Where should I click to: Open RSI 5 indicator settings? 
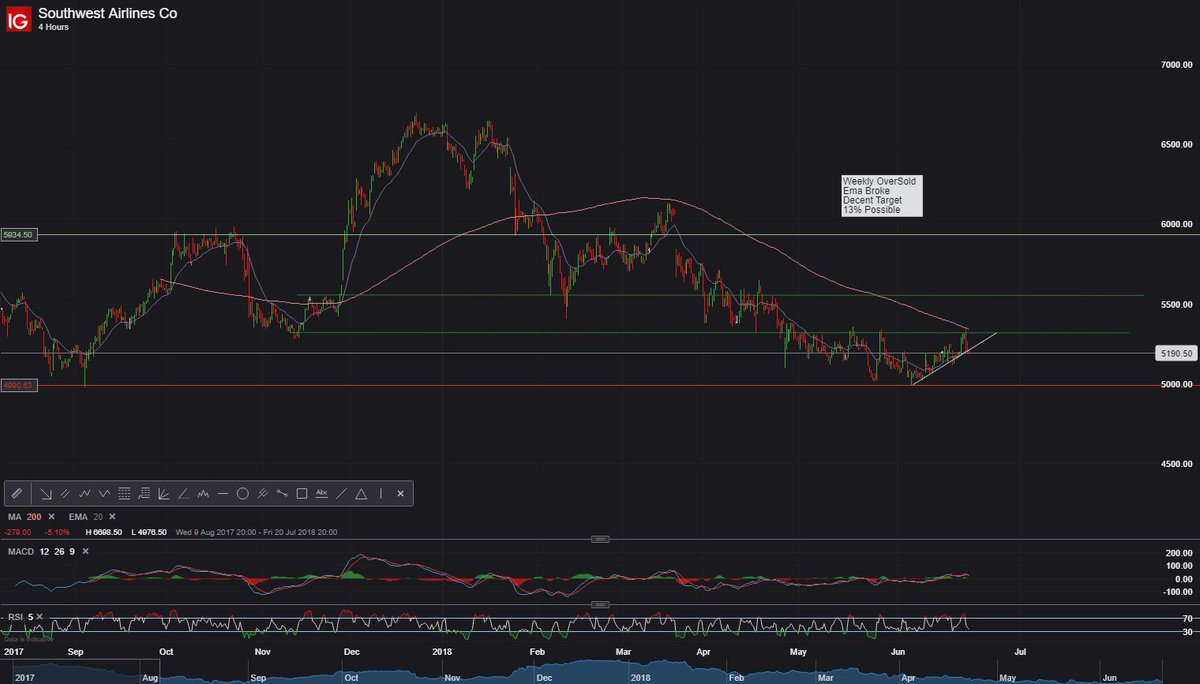(20, 617)
